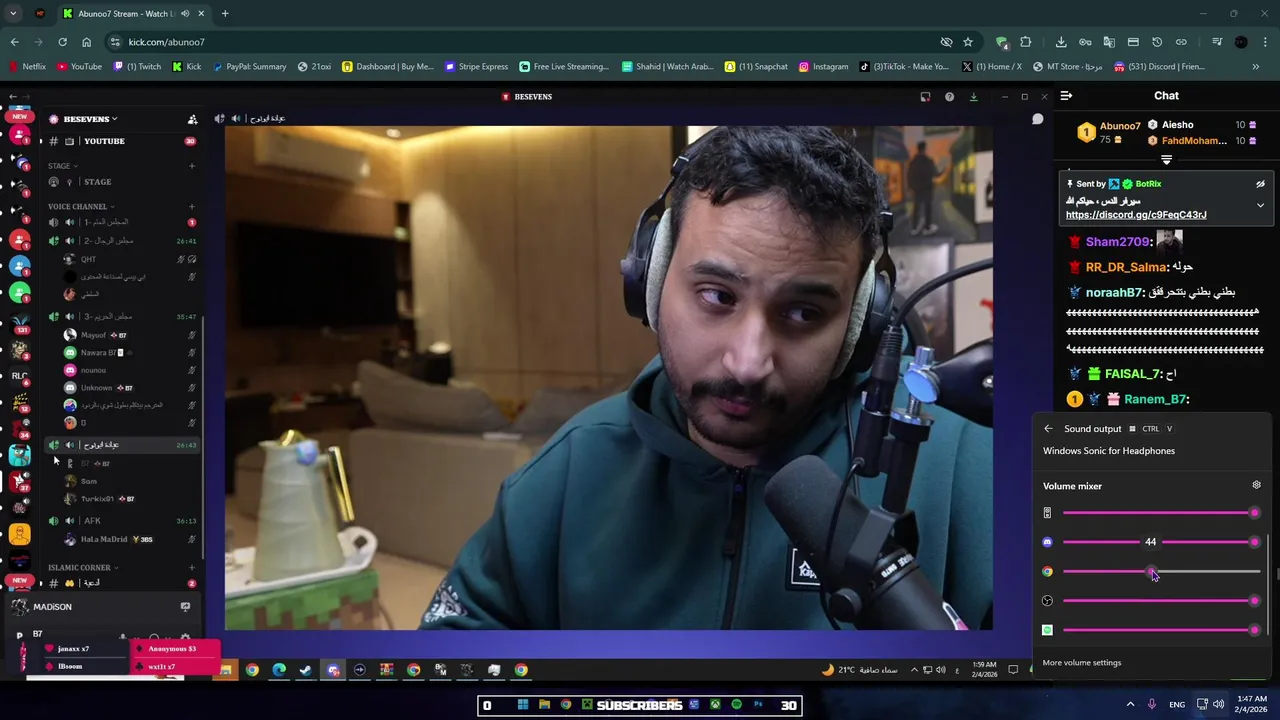
Task: Click Discord green download update icon
Action: [973, 97]
